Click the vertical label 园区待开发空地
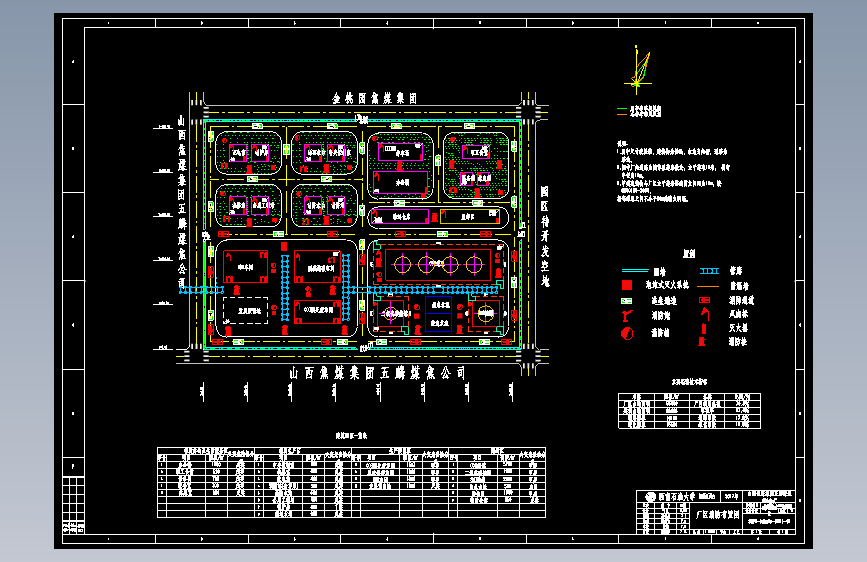 (545, 236)
